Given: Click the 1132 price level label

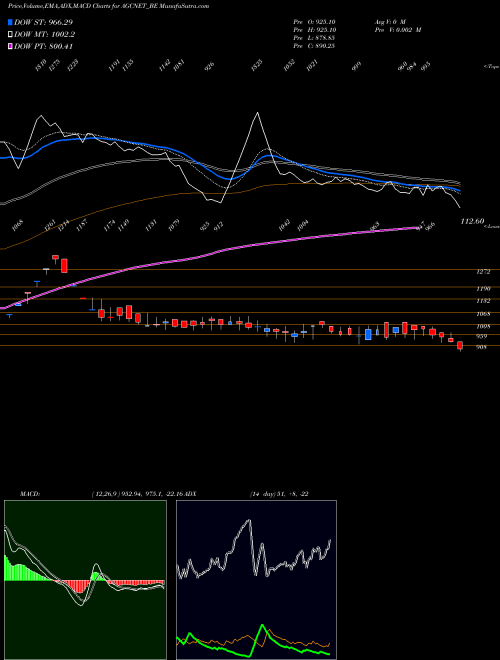Looking at the screenshot, I should click(483, 301).
